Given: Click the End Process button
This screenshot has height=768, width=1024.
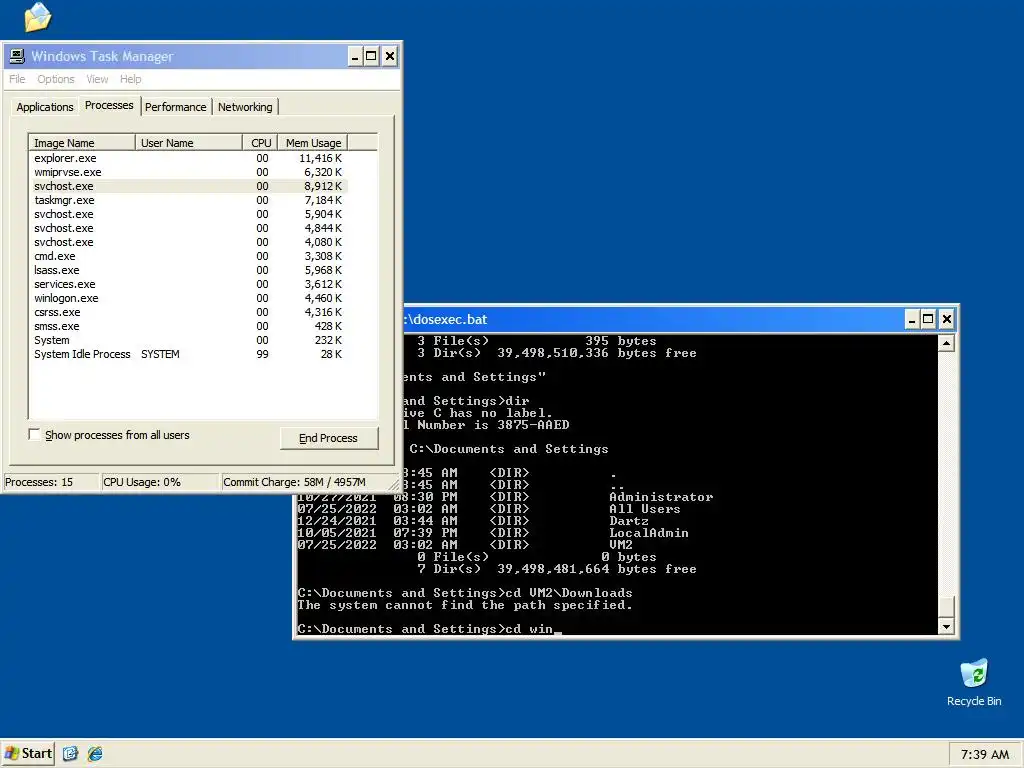Looking at the screenshot, I should click(328, 438).
